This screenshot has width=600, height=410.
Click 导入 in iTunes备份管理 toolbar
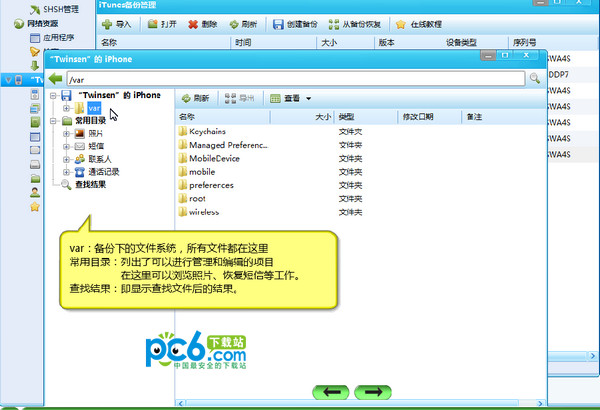tap(117, 25)
